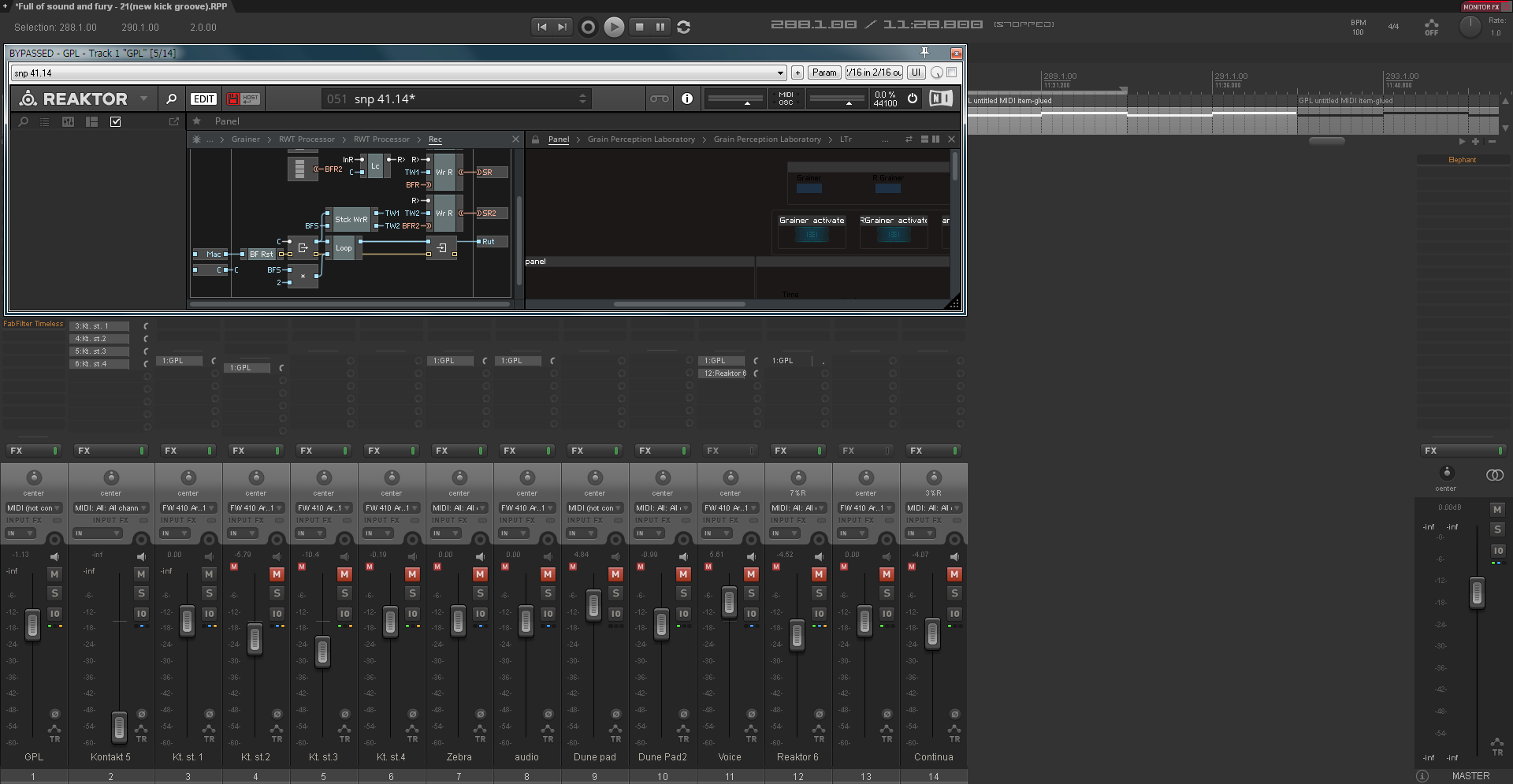Click the MASTER volume fader handle
The height and width of the screenshot is (784, 1513).
click(x=1477, y=593)
